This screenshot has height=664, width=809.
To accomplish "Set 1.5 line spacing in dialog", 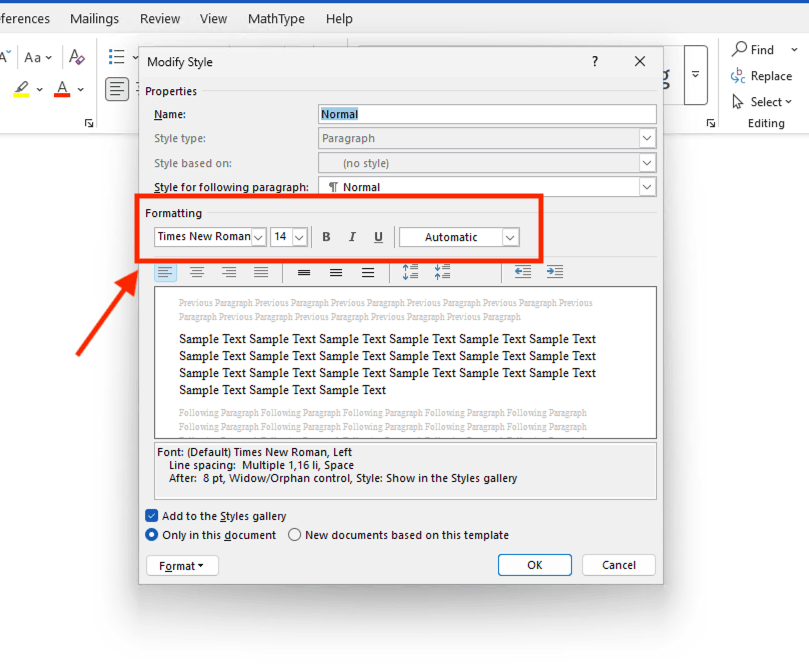I will pos(336,272).
